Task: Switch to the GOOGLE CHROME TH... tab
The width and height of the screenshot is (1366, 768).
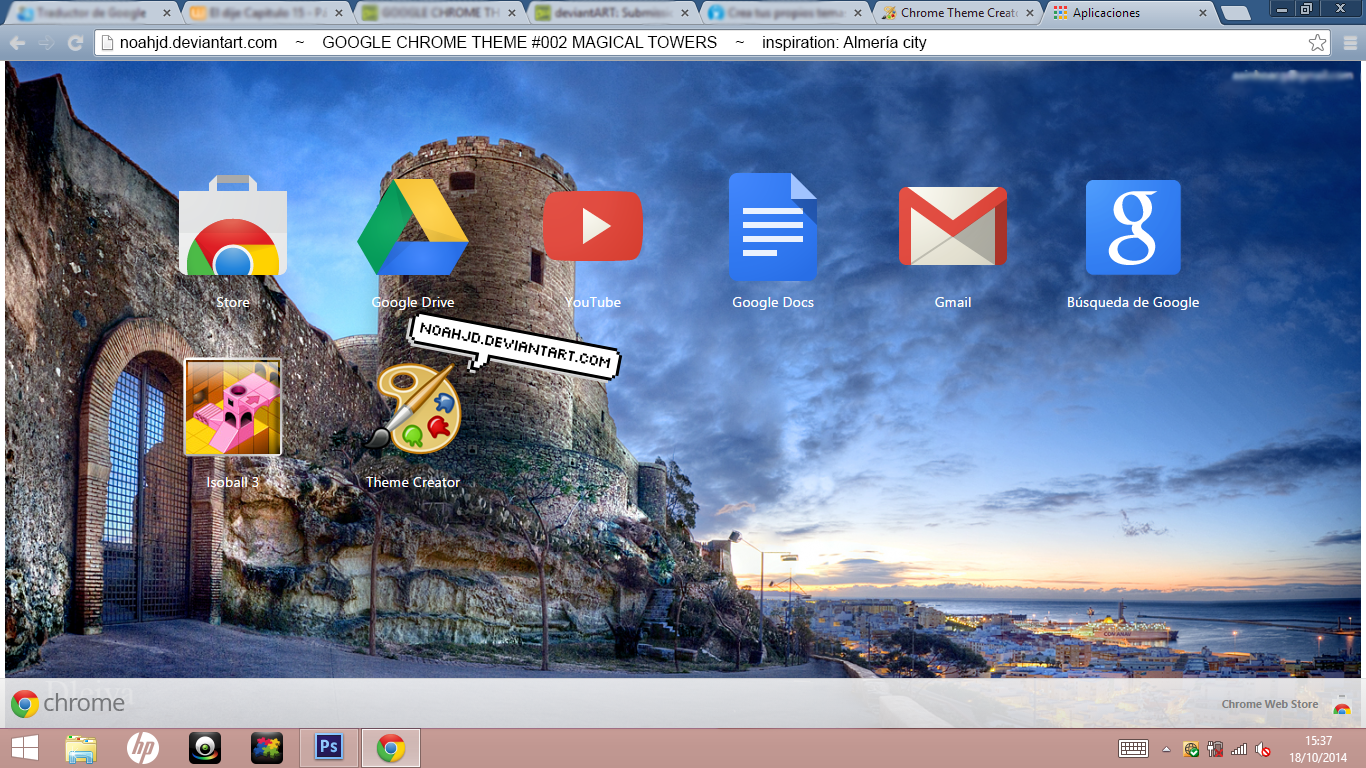Action: click(441, 13)
